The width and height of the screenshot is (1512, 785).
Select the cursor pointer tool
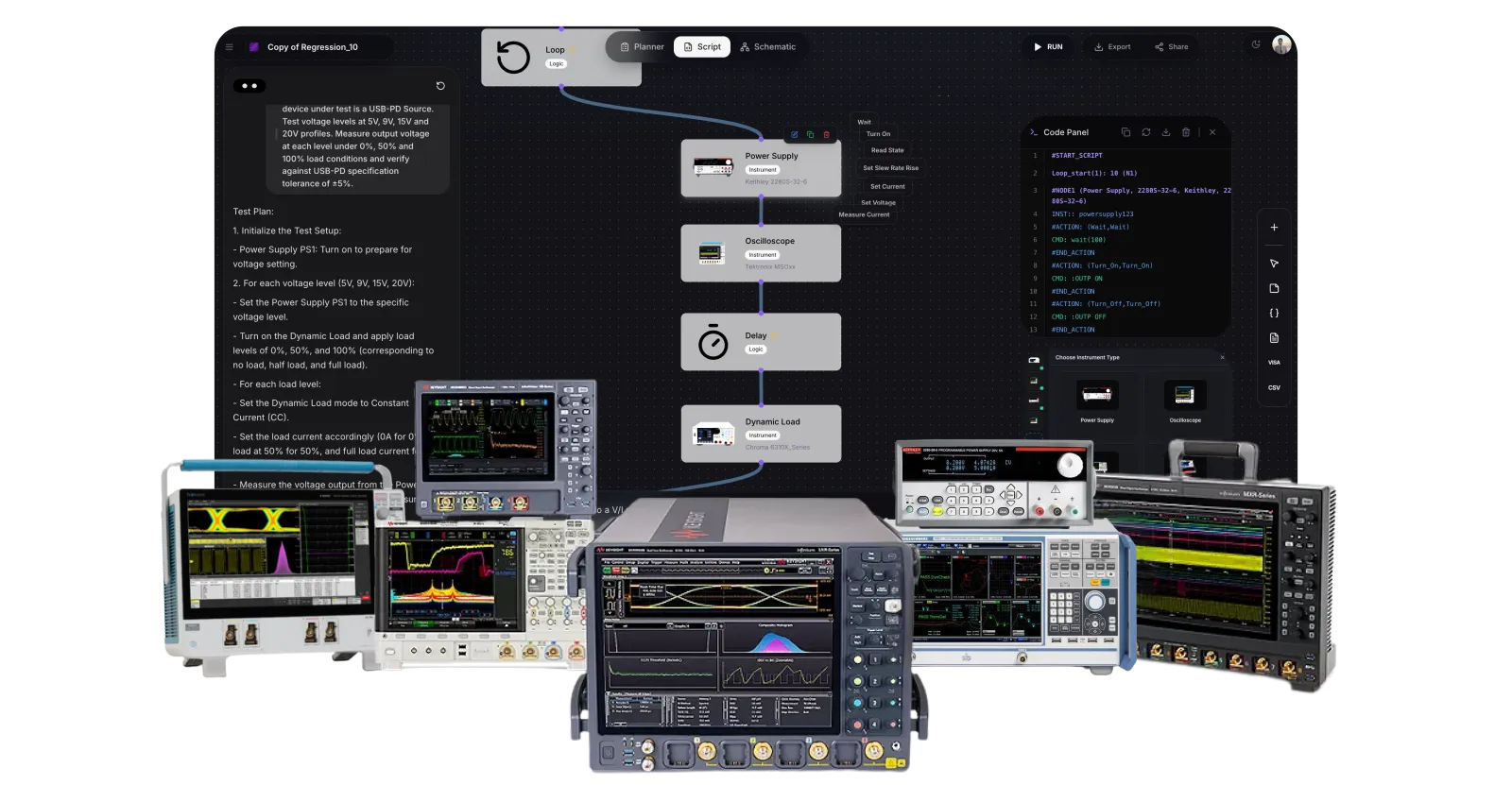pyautogui.click(x=1274, y=264)
